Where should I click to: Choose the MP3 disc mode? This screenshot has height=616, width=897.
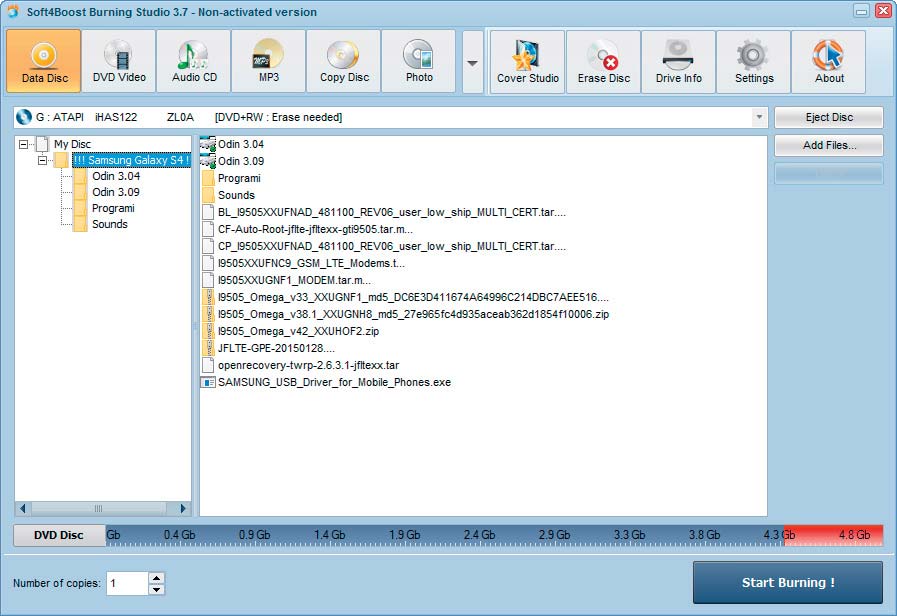tap(269, 61)
